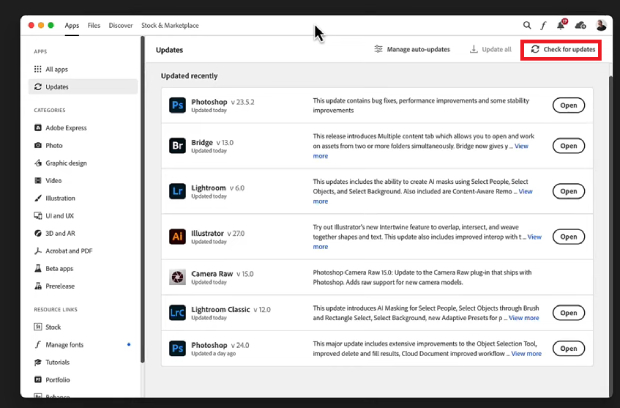Select All apps in the sidebar
Screen dimensions: 620x408
(x=56, y=69)
